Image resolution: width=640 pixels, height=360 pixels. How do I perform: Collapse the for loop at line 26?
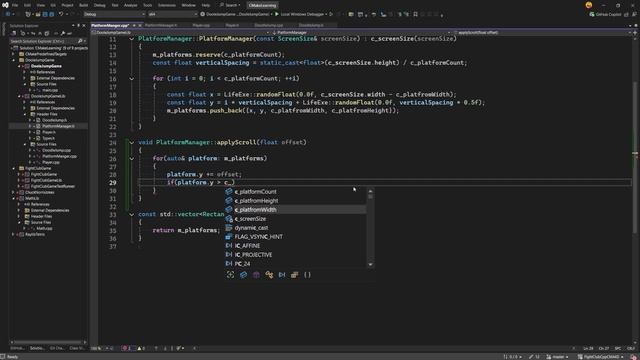(x=131, y=158)
